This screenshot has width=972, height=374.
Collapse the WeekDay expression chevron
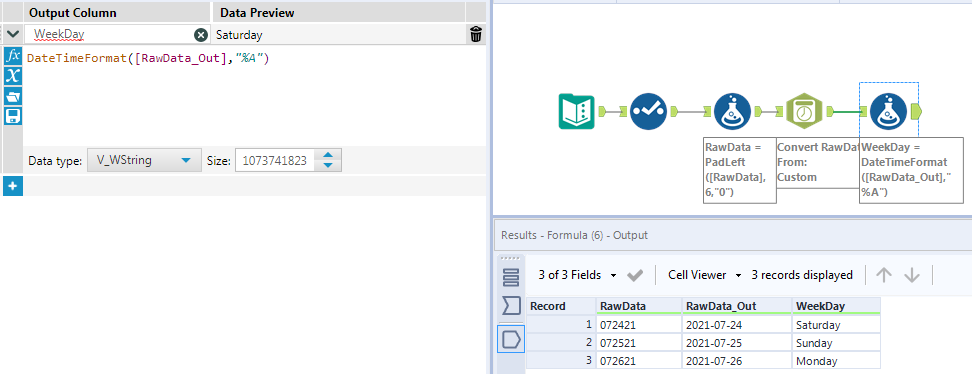[12, 35]
